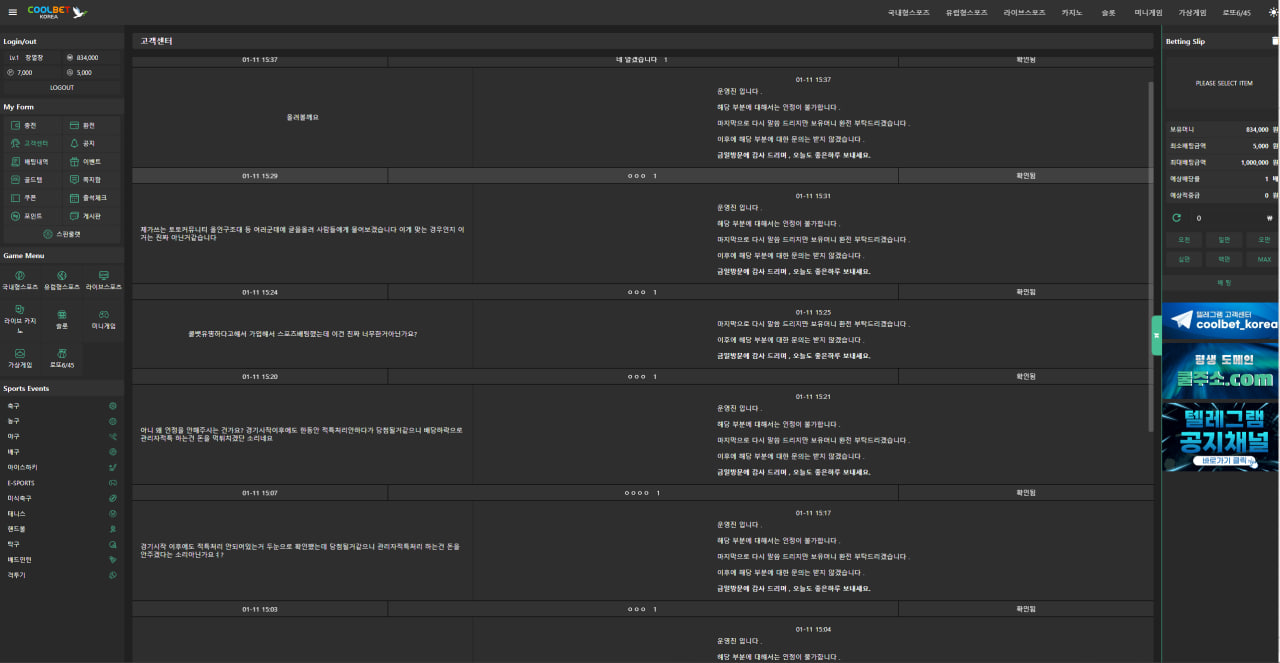This screenshot has height=663, width=1280.
Task: Open 미니게임 from the Game Menu
Action: [103, 319]
